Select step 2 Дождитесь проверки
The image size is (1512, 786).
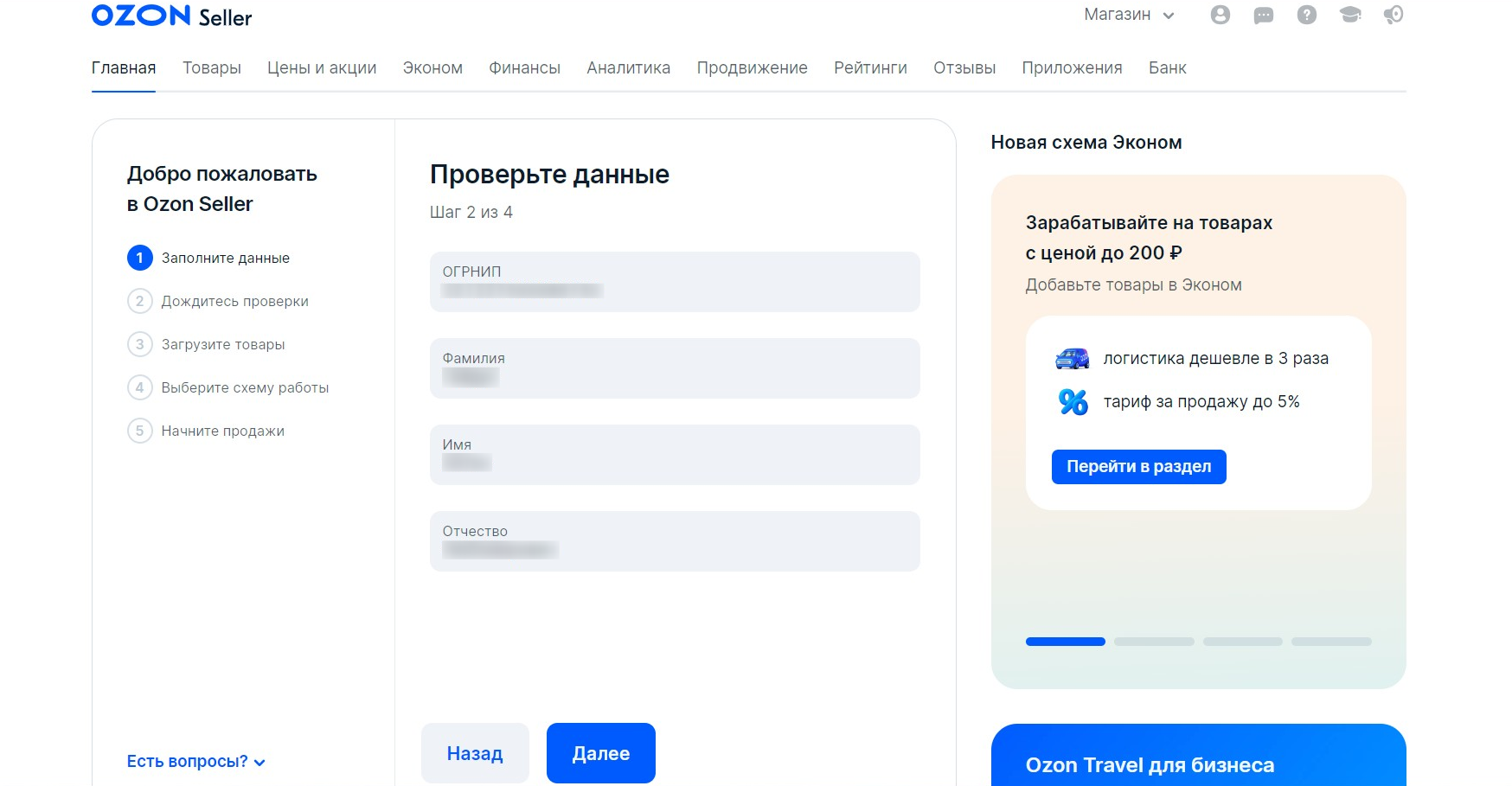[x=234, y=301]
